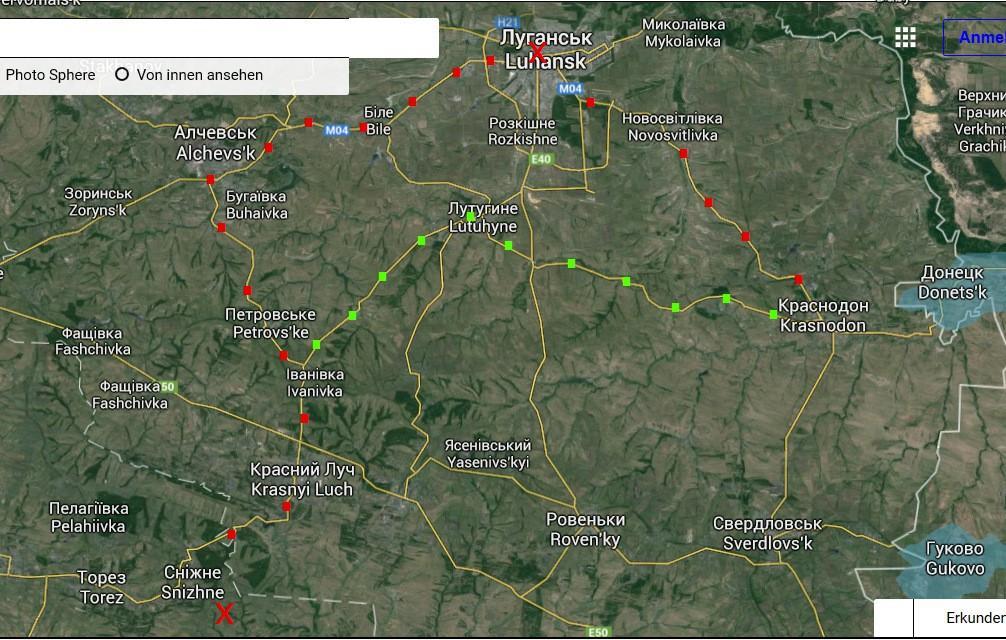This screenshot has width=1006, height=640.
Task: Click the E50 road shield at the bottom of the map
Action: [598, 632]
